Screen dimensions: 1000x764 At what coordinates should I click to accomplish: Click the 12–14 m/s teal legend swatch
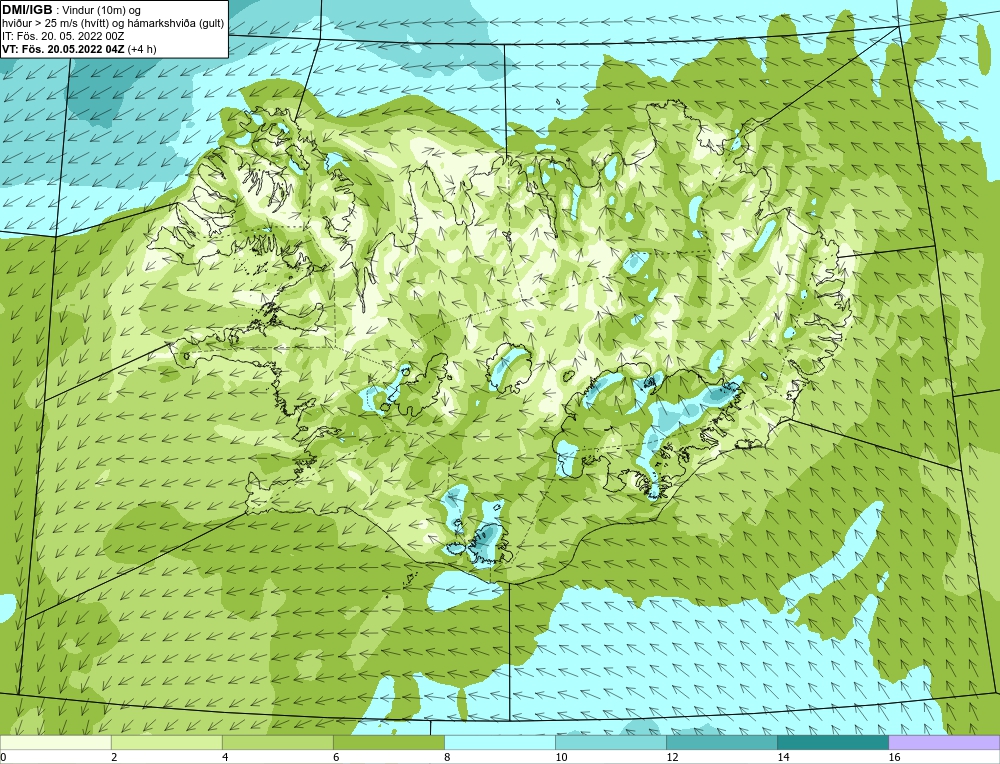coord(722,742)
